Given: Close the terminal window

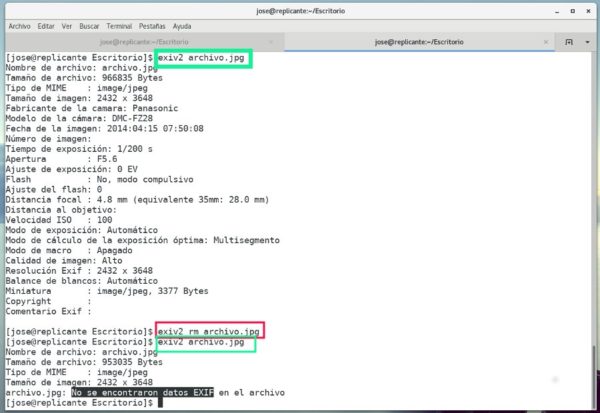Looking at the screenshot, I should pyautogui.click(x=587, y=9).
